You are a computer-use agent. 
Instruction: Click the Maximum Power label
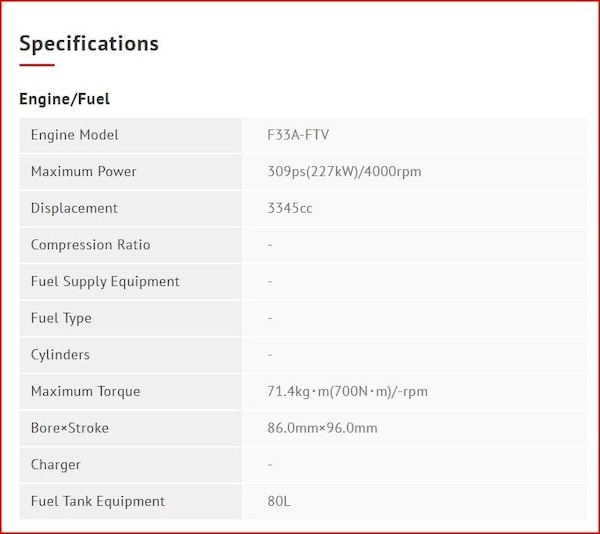(x=83, y=172)
